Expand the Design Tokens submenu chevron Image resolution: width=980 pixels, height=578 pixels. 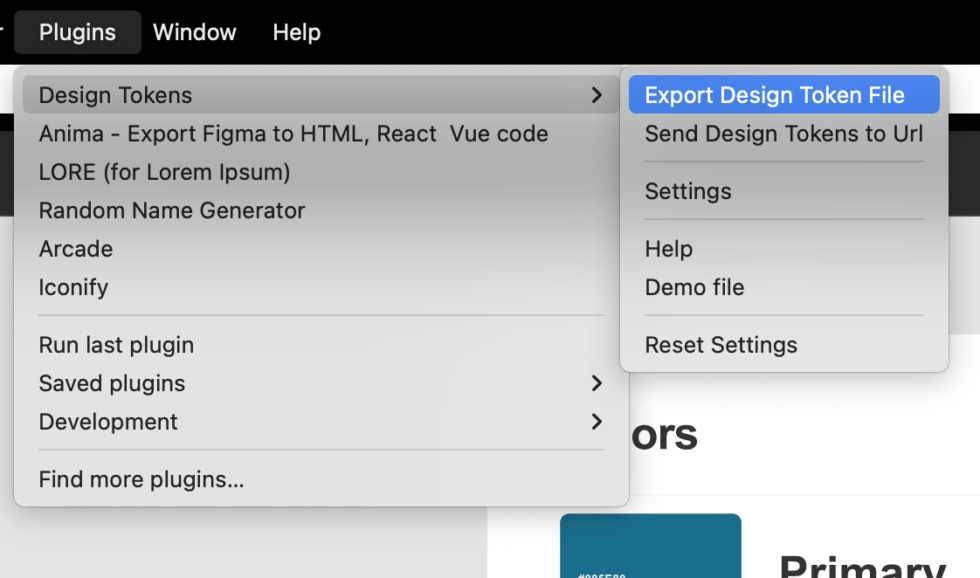point(597,95)
